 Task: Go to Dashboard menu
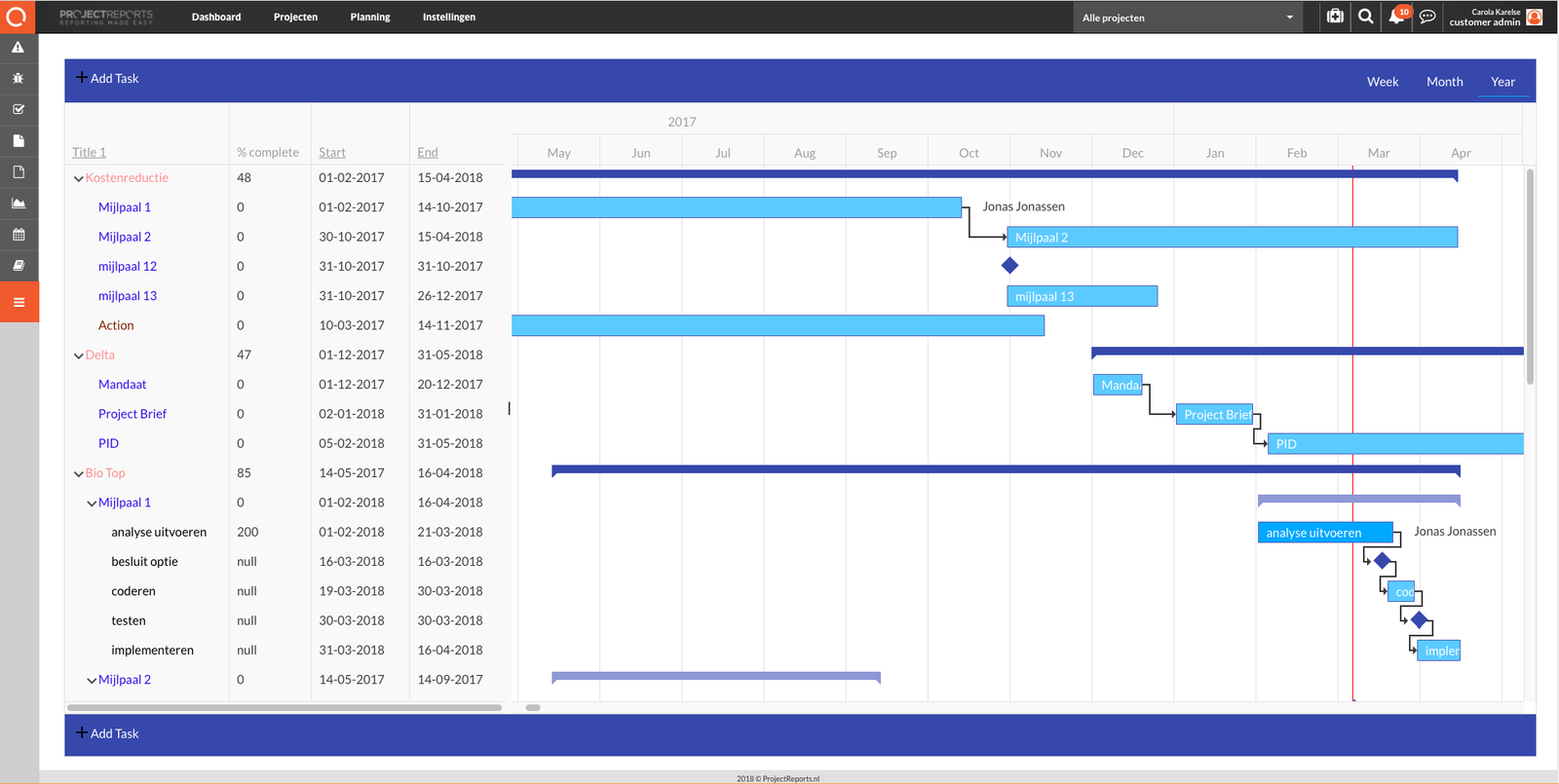click(216, 17)
